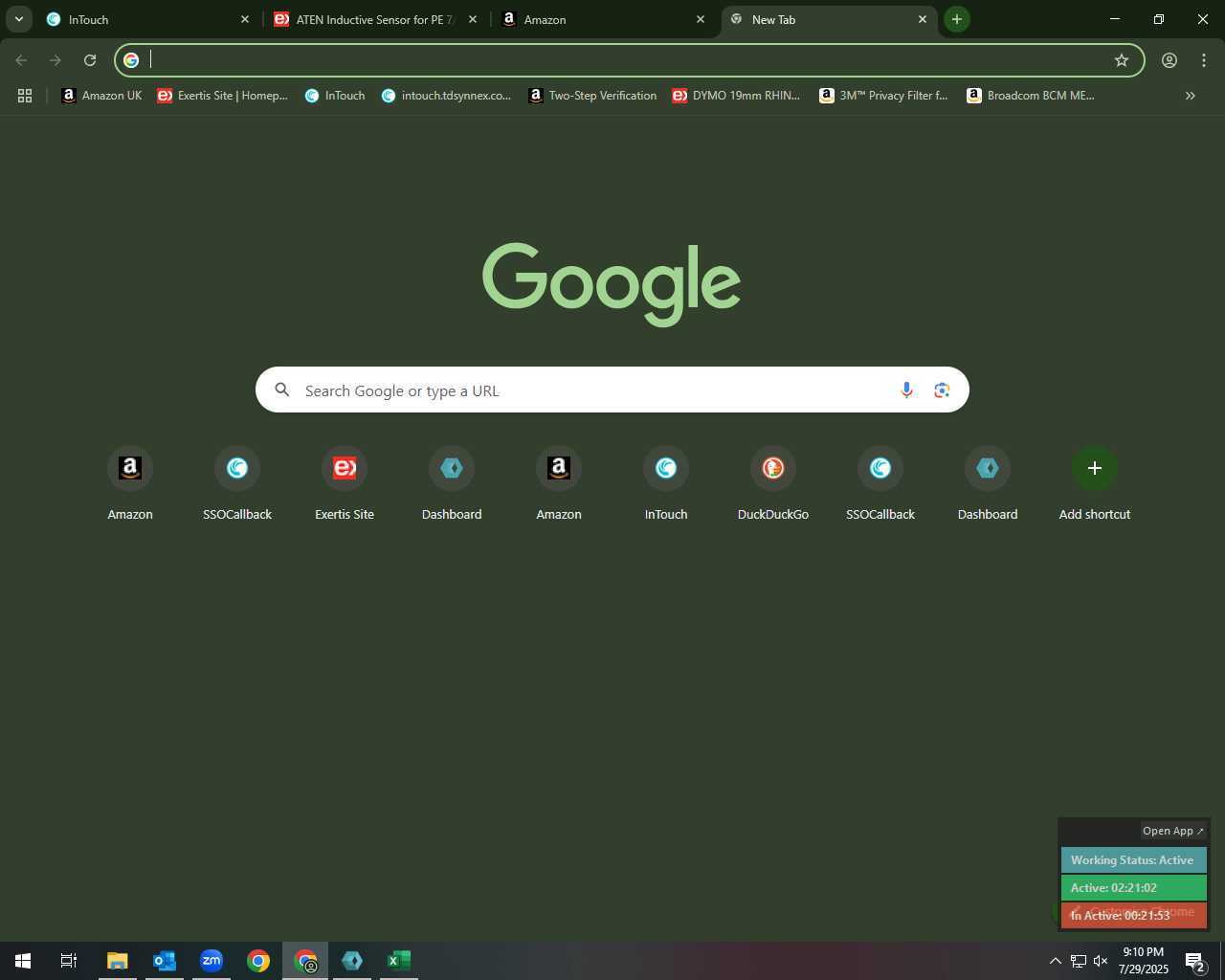1225x980 pixels.
Task: Open the Exertis Site Homepage bookmark
Action: point(223,96)
